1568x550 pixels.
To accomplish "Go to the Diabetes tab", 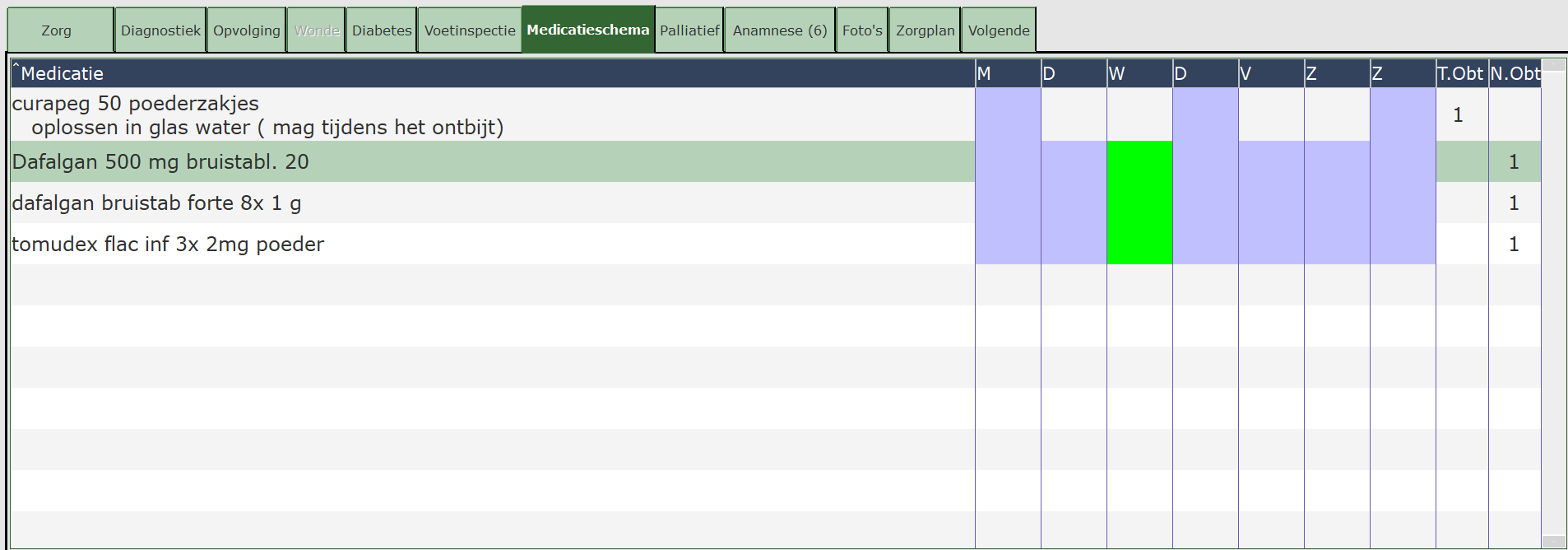I will (x=382, y=30).
